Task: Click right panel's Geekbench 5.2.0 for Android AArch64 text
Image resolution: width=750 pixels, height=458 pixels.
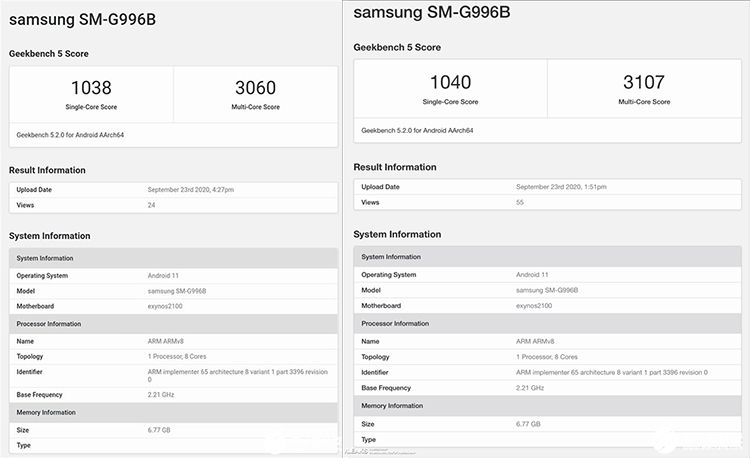Action: (417, 131)
